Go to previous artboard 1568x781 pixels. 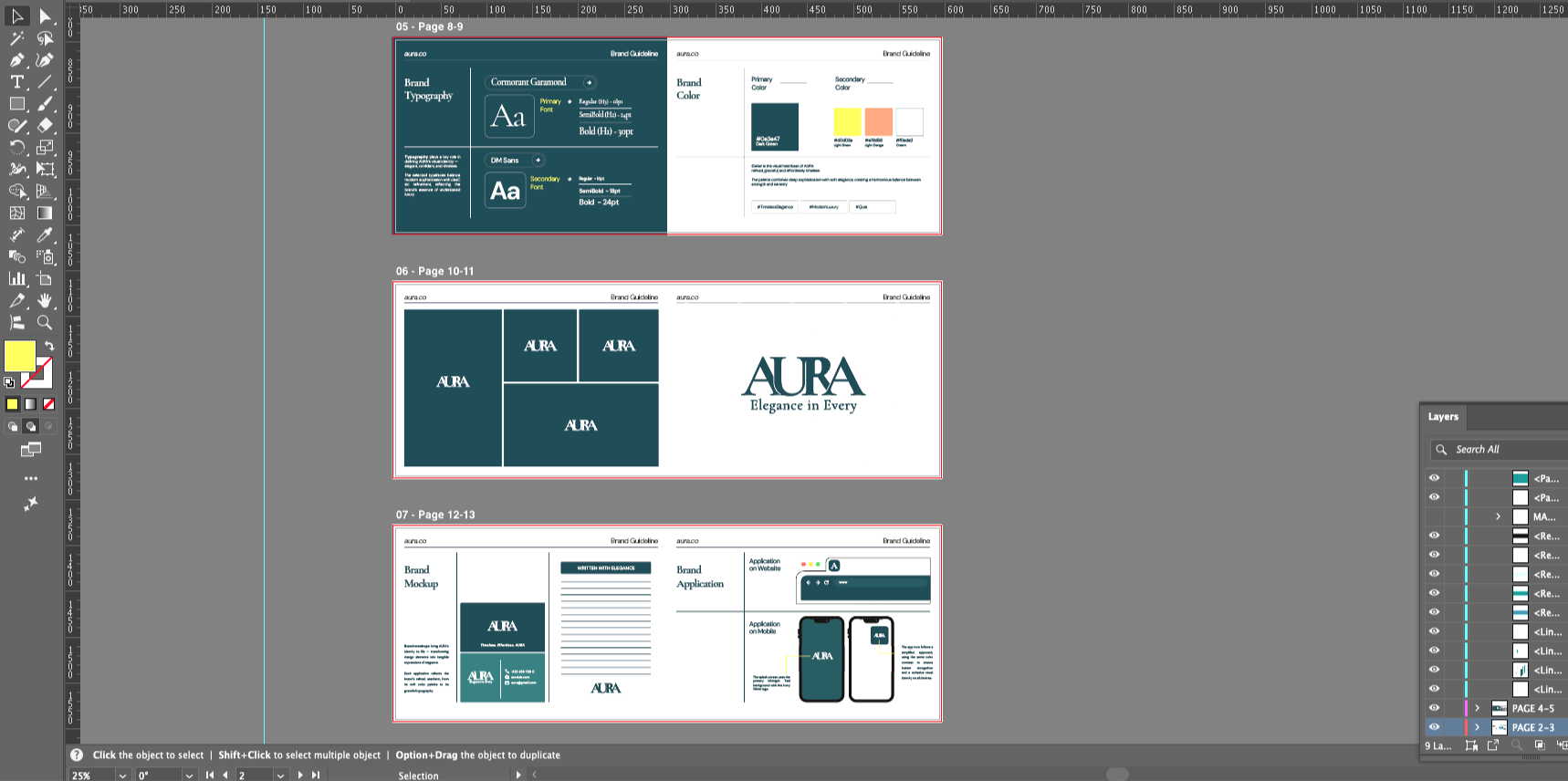pos(225,776)
